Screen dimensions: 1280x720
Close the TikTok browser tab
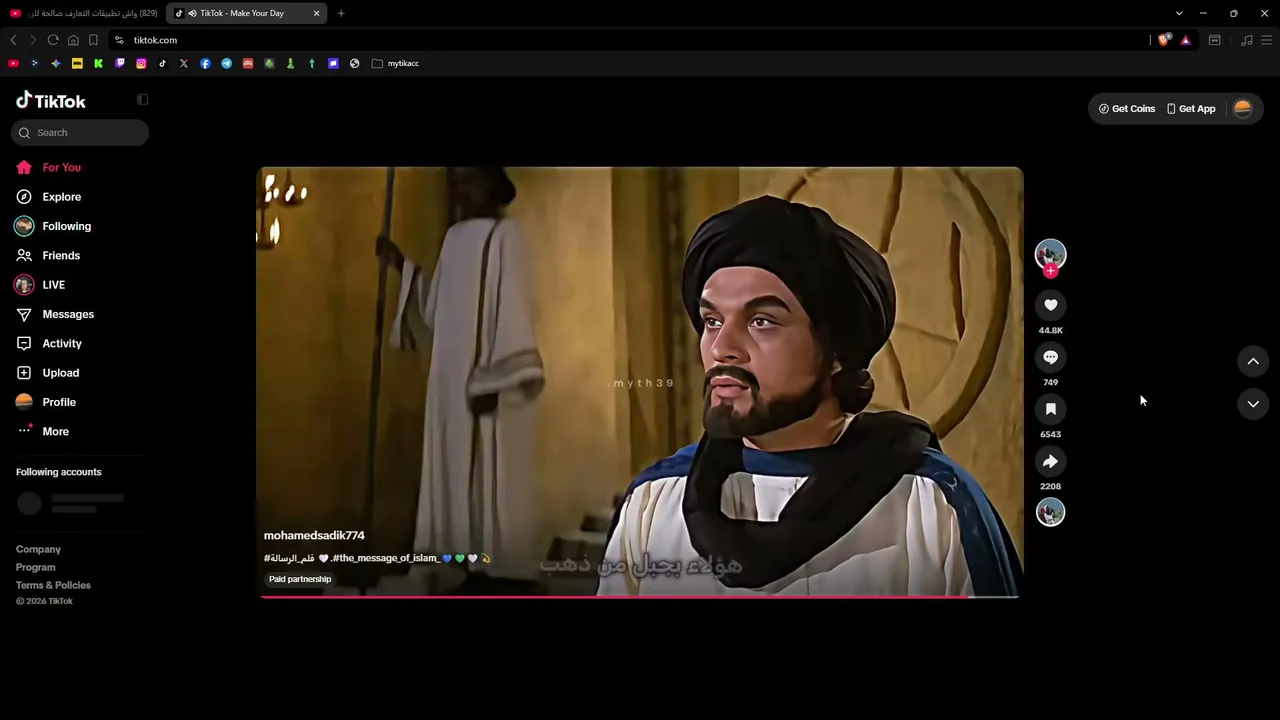[x=316, y=13]
